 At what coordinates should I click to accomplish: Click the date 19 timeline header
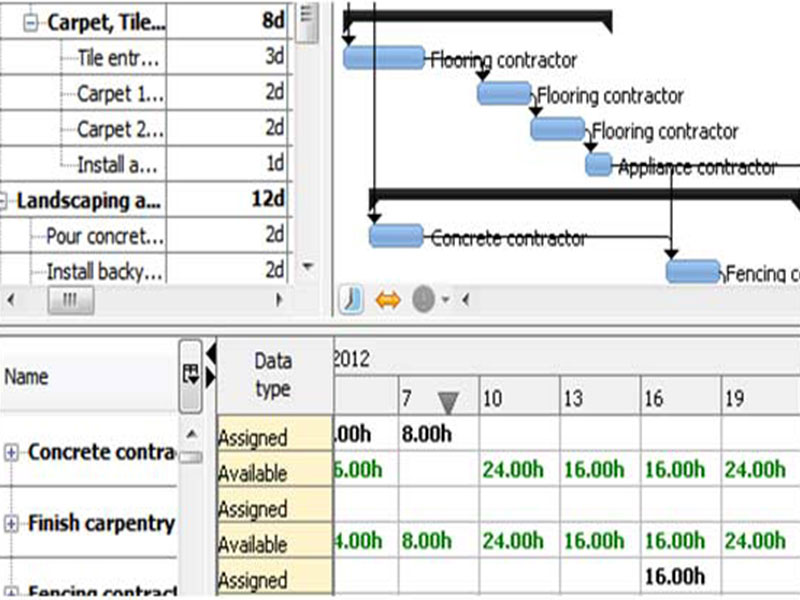pyautogui.click(x=760, y=397)
